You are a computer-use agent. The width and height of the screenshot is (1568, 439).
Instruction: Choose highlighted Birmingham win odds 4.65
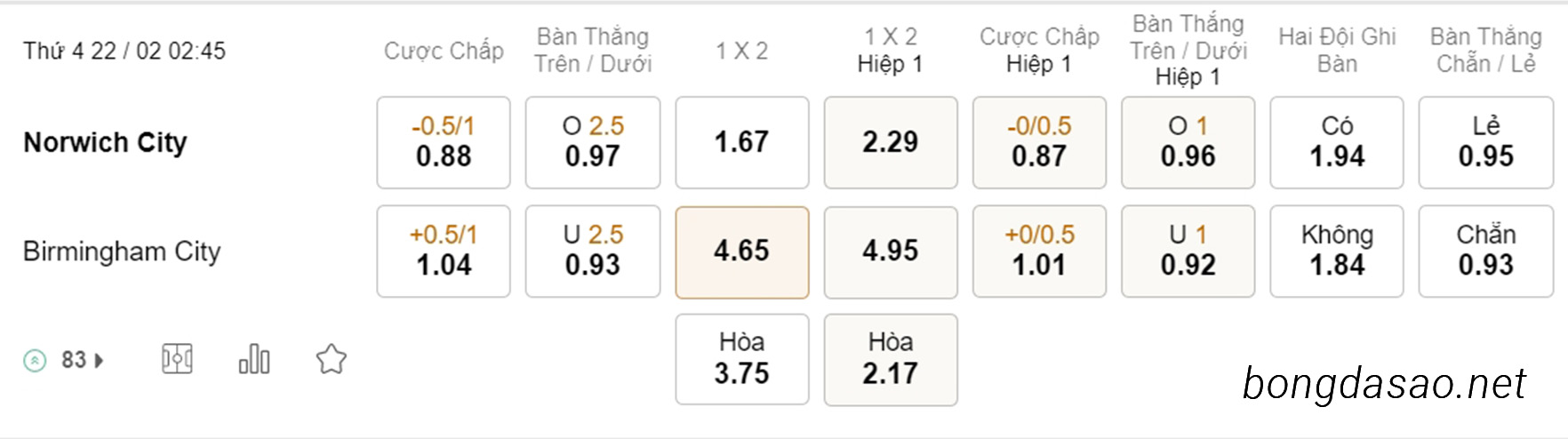click(x=742, y=252)
